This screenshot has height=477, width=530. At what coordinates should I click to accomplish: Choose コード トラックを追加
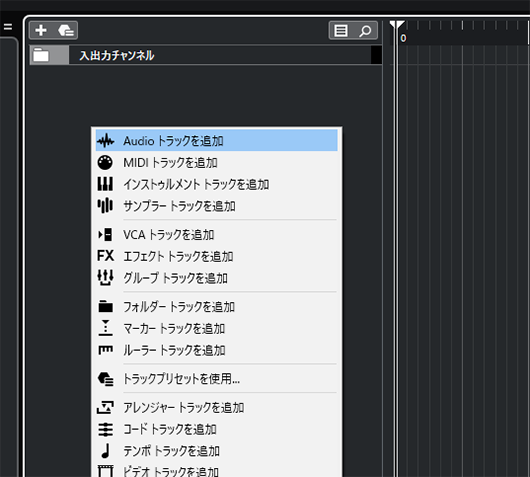point(216,429)
